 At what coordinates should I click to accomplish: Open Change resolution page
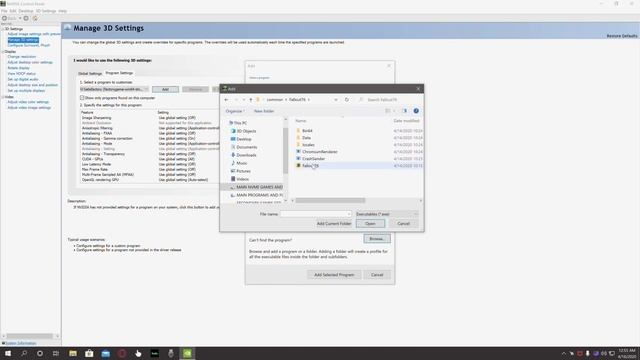coord(22,57)
